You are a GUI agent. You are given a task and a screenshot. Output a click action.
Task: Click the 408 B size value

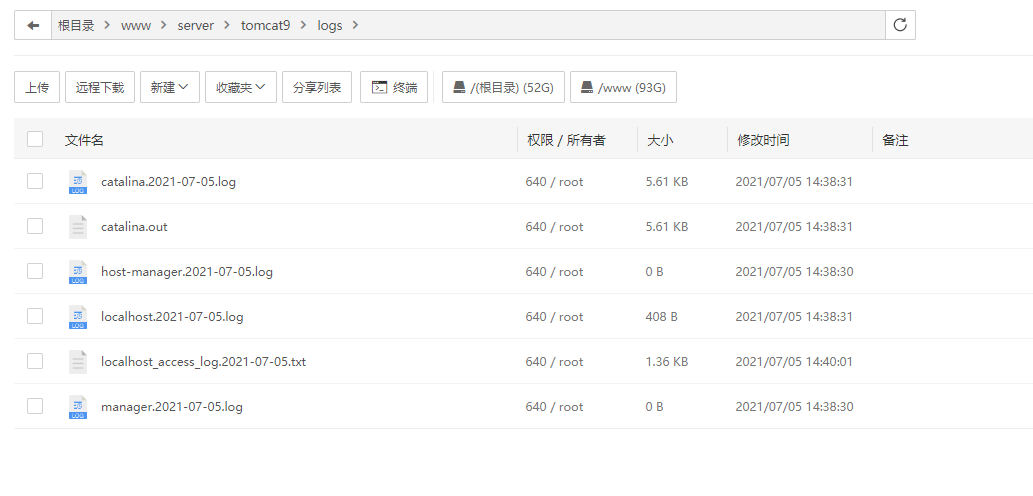point(661,317)
